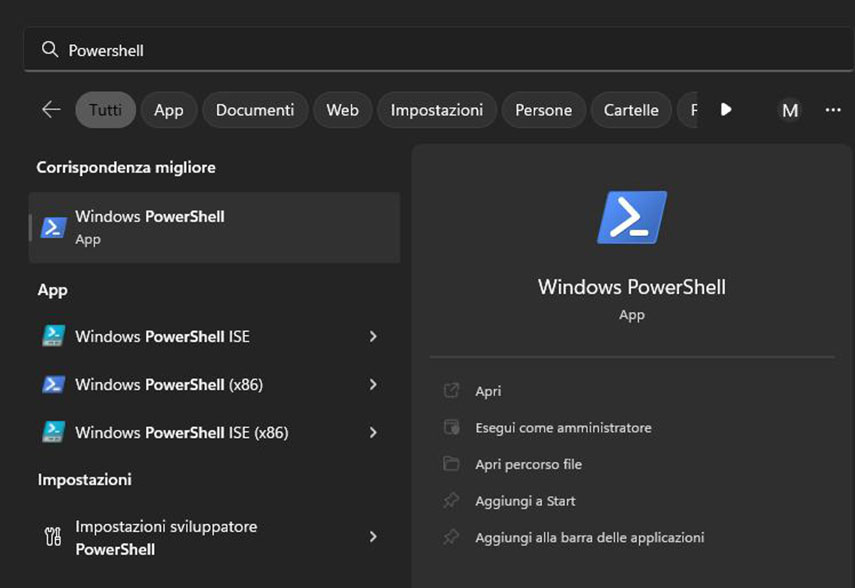Viewport: 855px width, 588px height.
Task: Select the Documenti filter tab
Action: click(255, 110)
